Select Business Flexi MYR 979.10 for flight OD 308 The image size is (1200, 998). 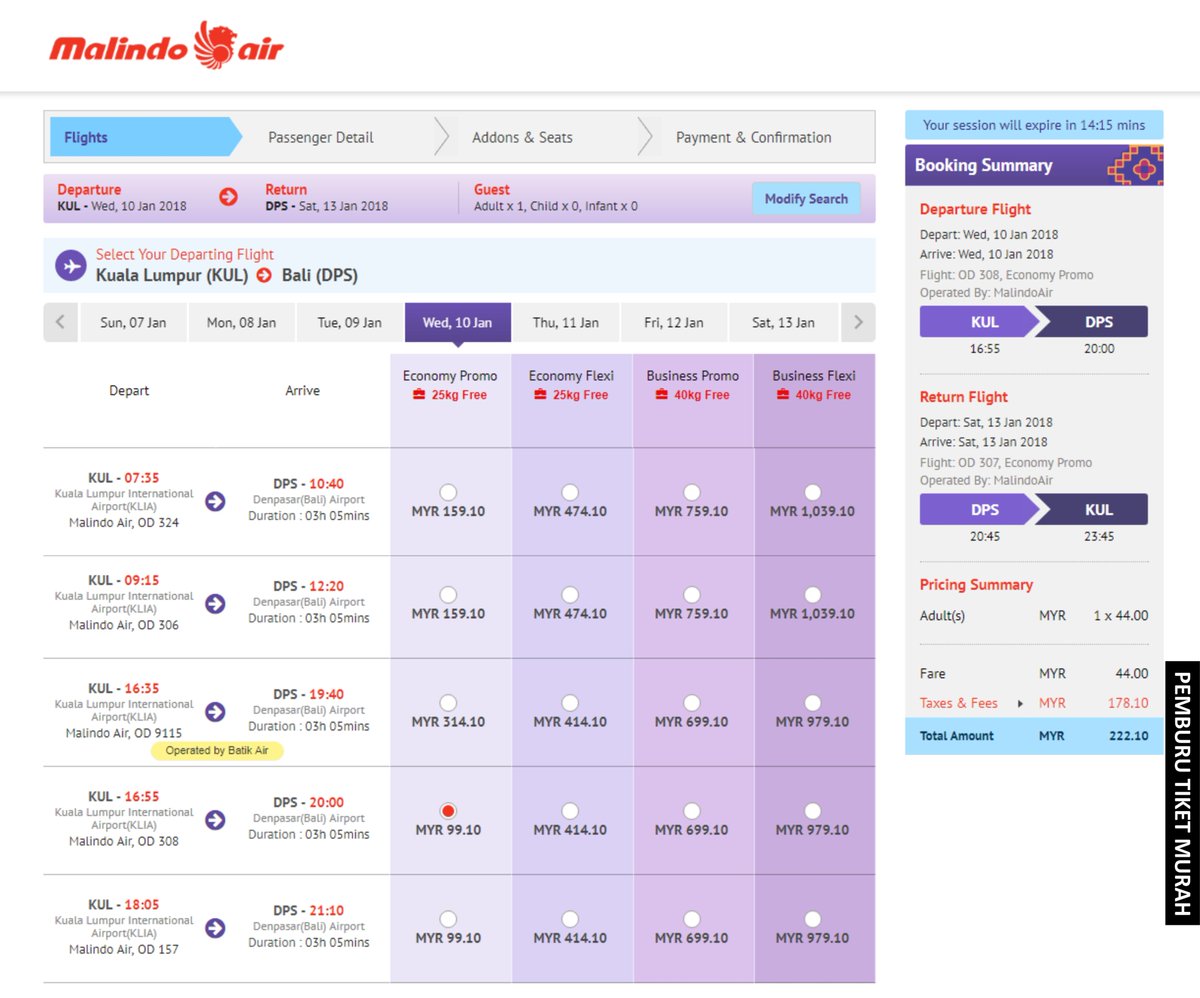[812, 810]
